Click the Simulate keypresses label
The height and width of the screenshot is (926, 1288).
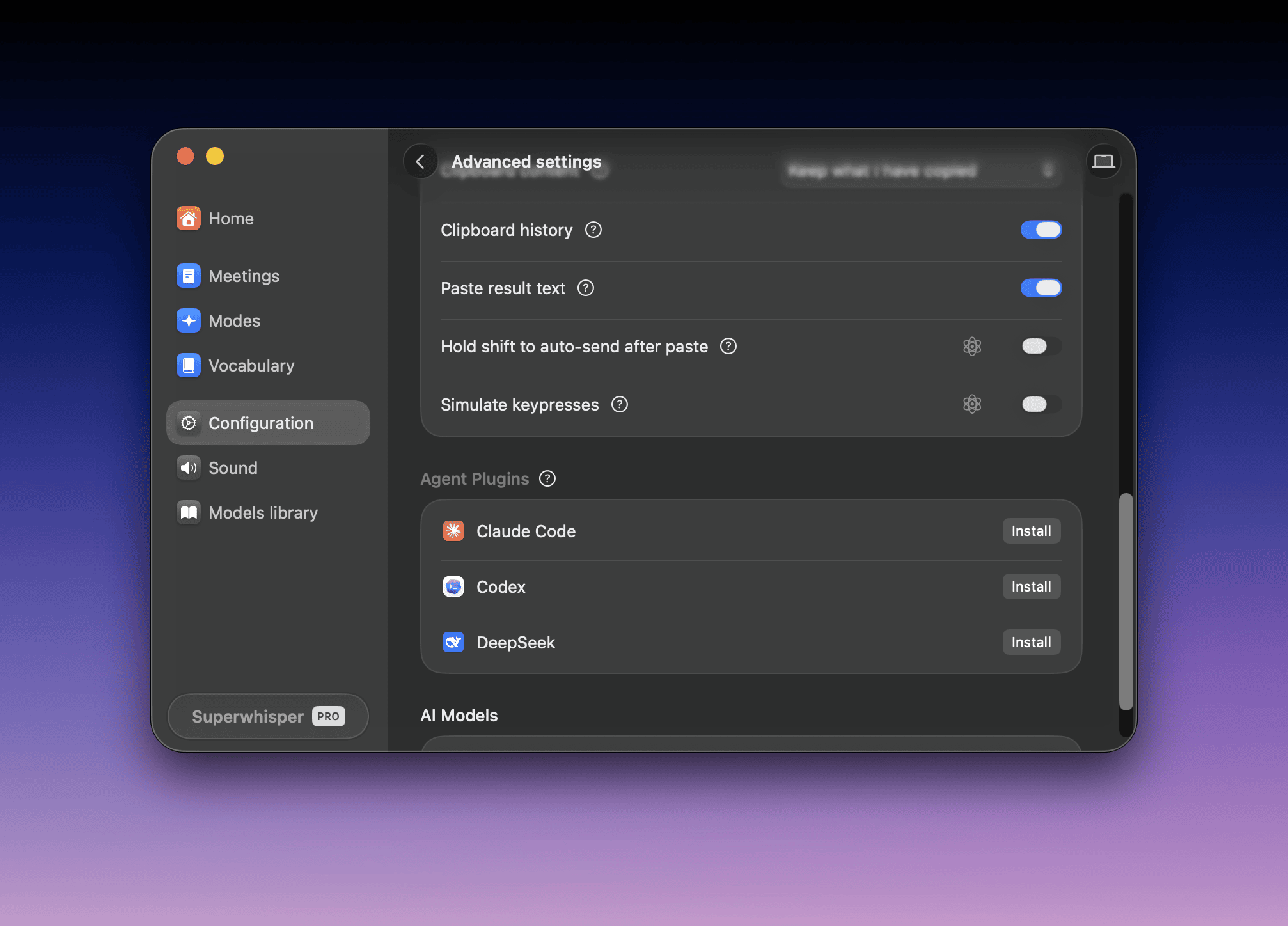pos(520,405)
